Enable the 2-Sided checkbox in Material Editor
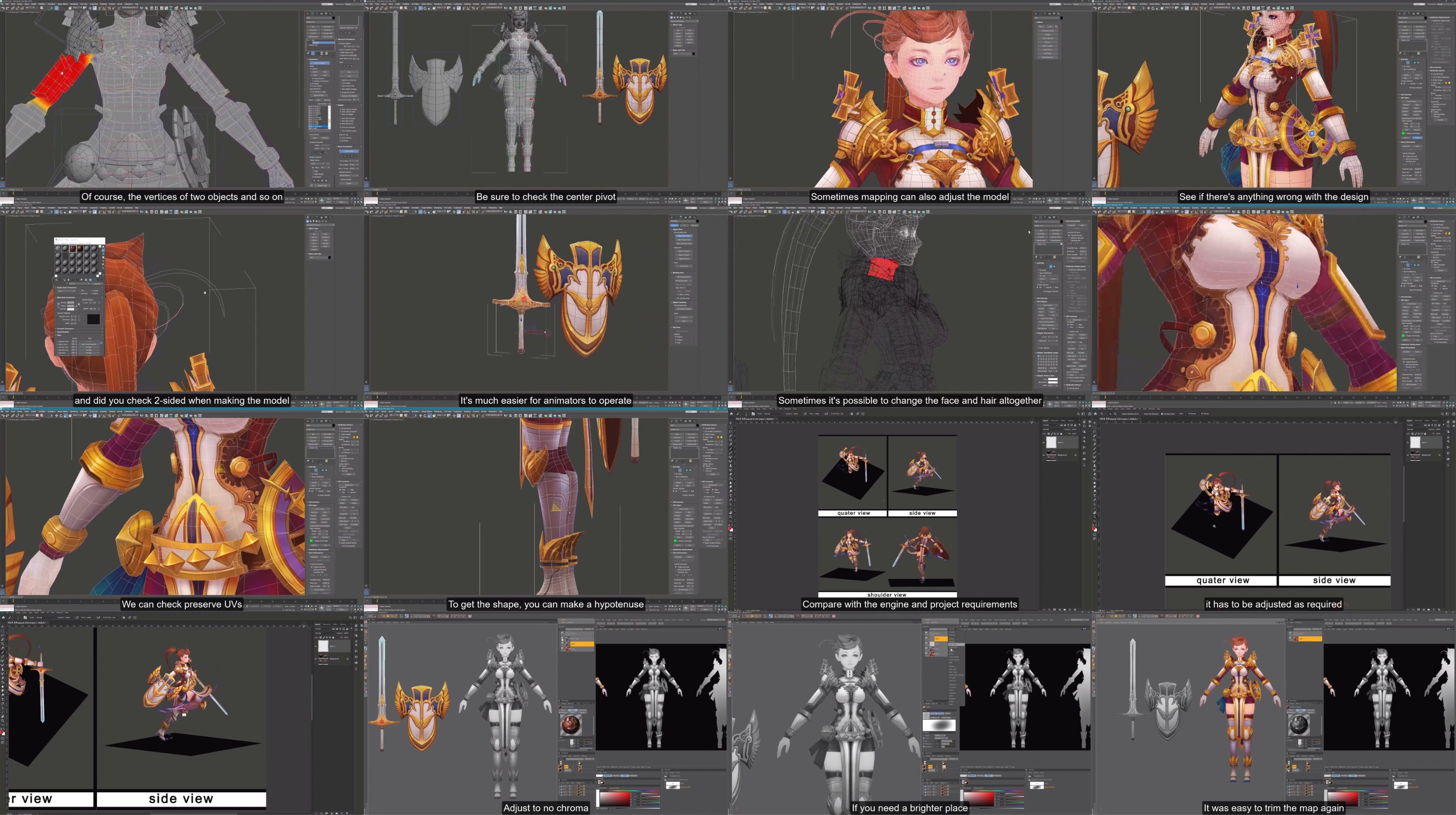The image size is (1456, 815). point(91,291)
